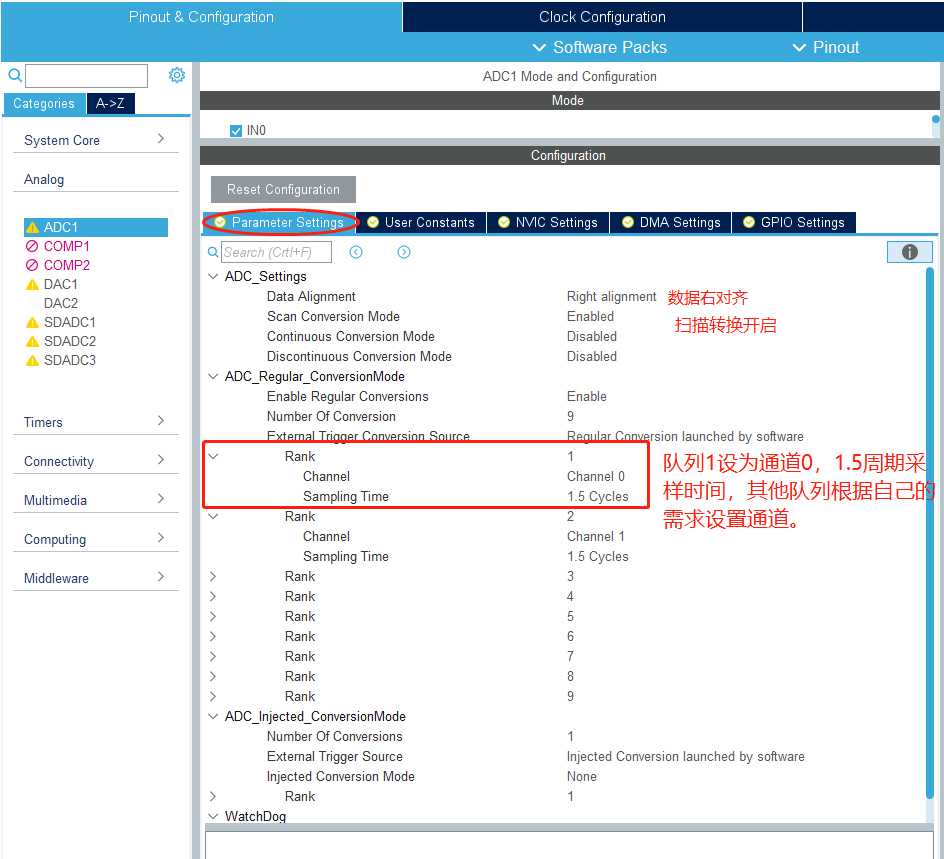Expand the Middleware category
944x859 pixels.
coord(160,577)
